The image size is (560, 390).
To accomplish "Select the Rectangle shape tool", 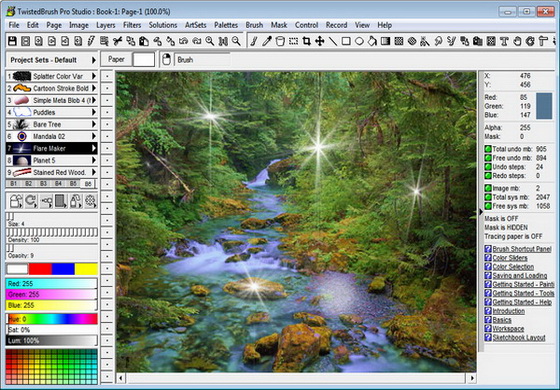I will click(x=346, y=41).
